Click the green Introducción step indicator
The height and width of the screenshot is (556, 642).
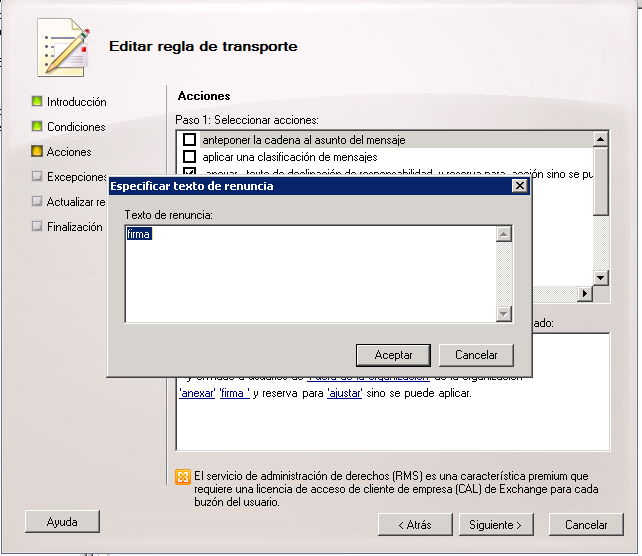tap(37, 102)
